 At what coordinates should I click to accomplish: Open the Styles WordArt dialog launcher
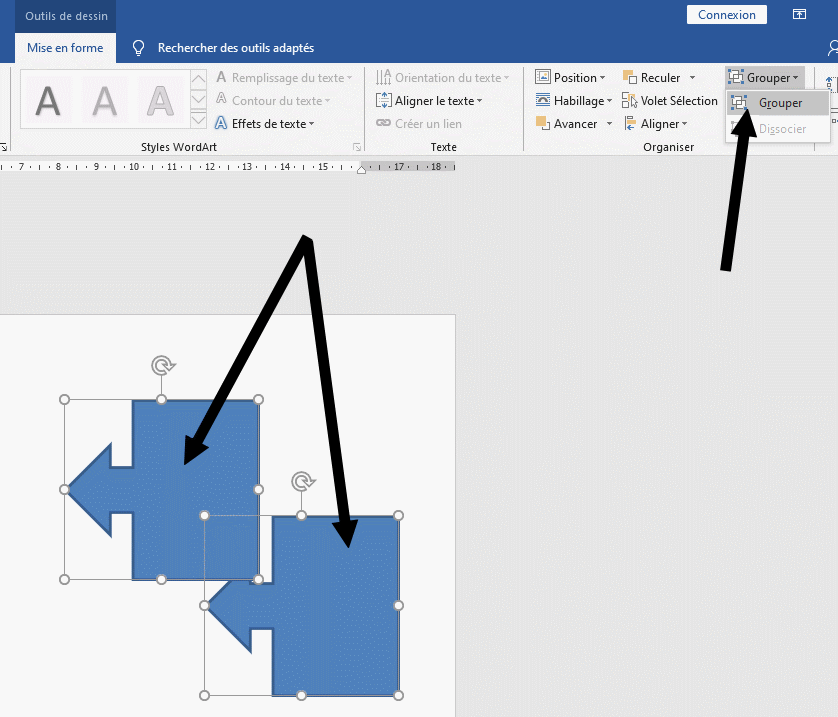tap(357, 147)
